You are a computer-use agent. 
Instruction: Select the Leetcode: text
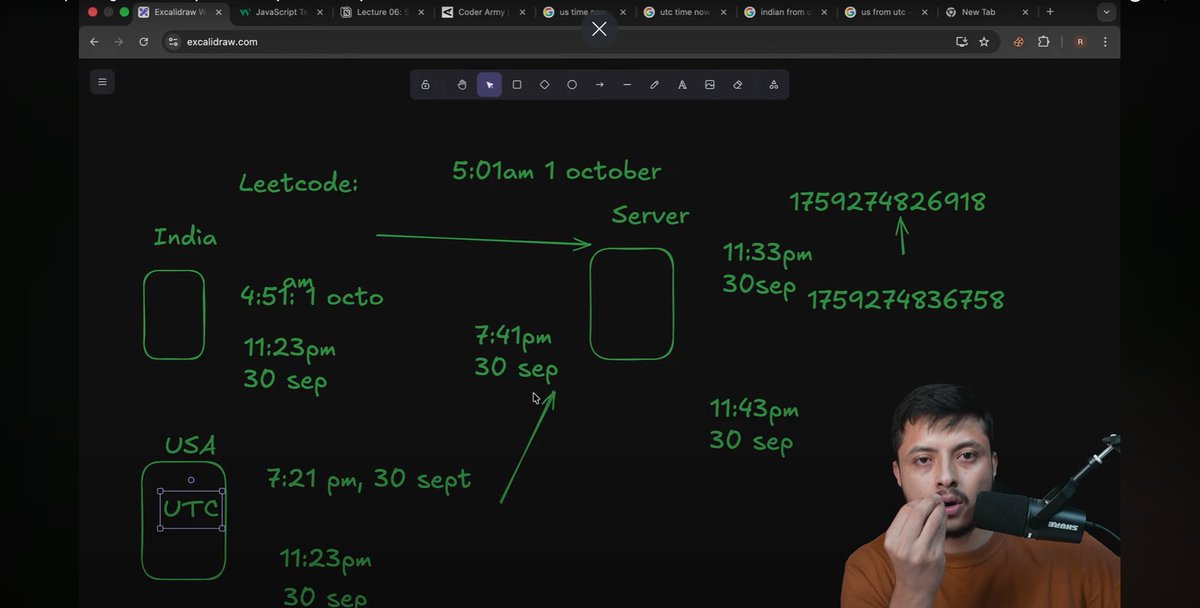coord(298,183)
